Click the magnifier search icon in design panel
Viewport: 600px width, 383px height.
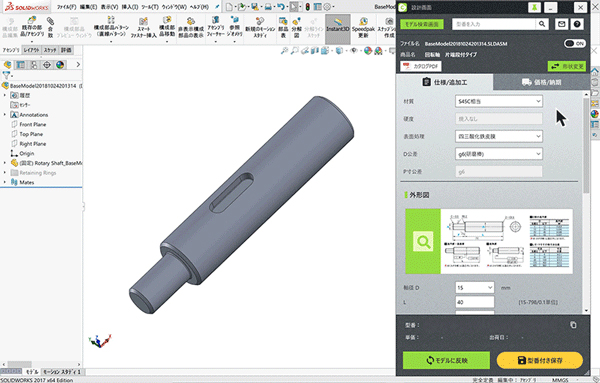(542, 24)
